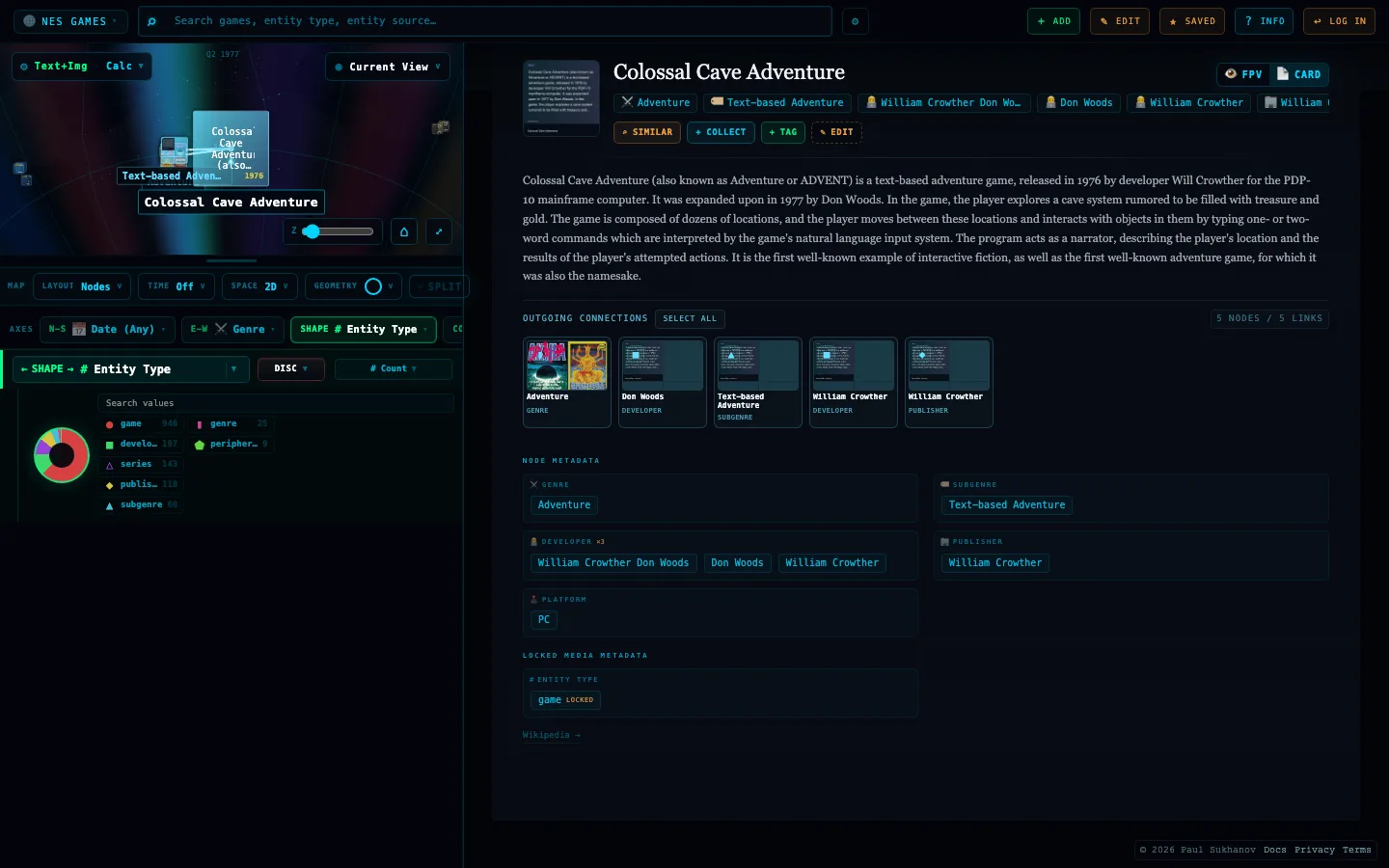This screenshot has height=868, width=1389.
Task: Open the INFO panel
Action: [1265, 21]
